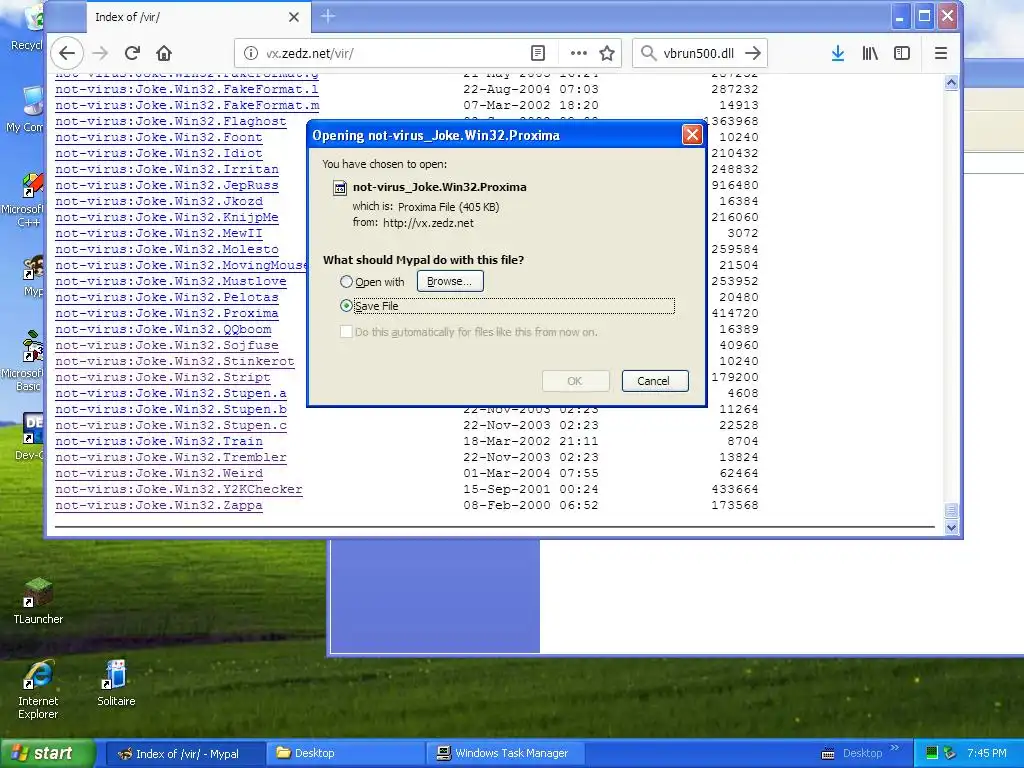Check Do this automatically for files checkbox
Viewport: 1024px width, 768px height.
coord(346,332)
